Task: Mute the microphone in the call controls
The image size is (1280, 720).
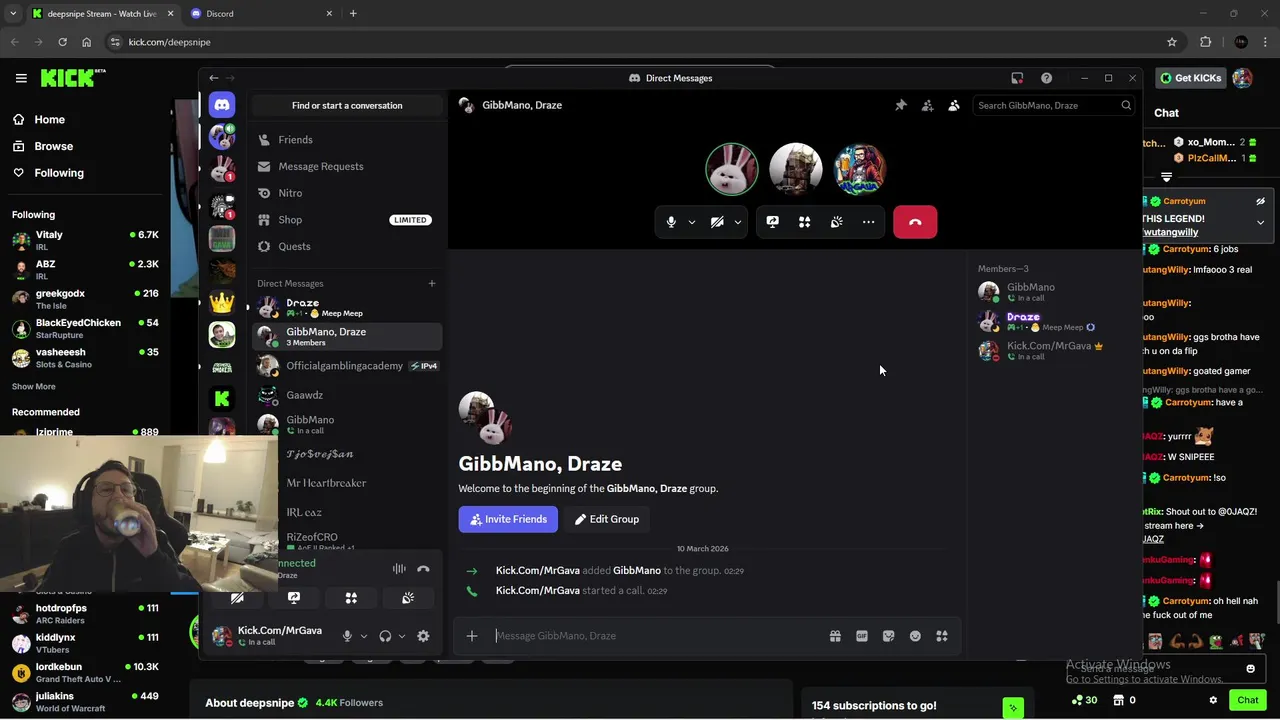Action: [671, 222]
